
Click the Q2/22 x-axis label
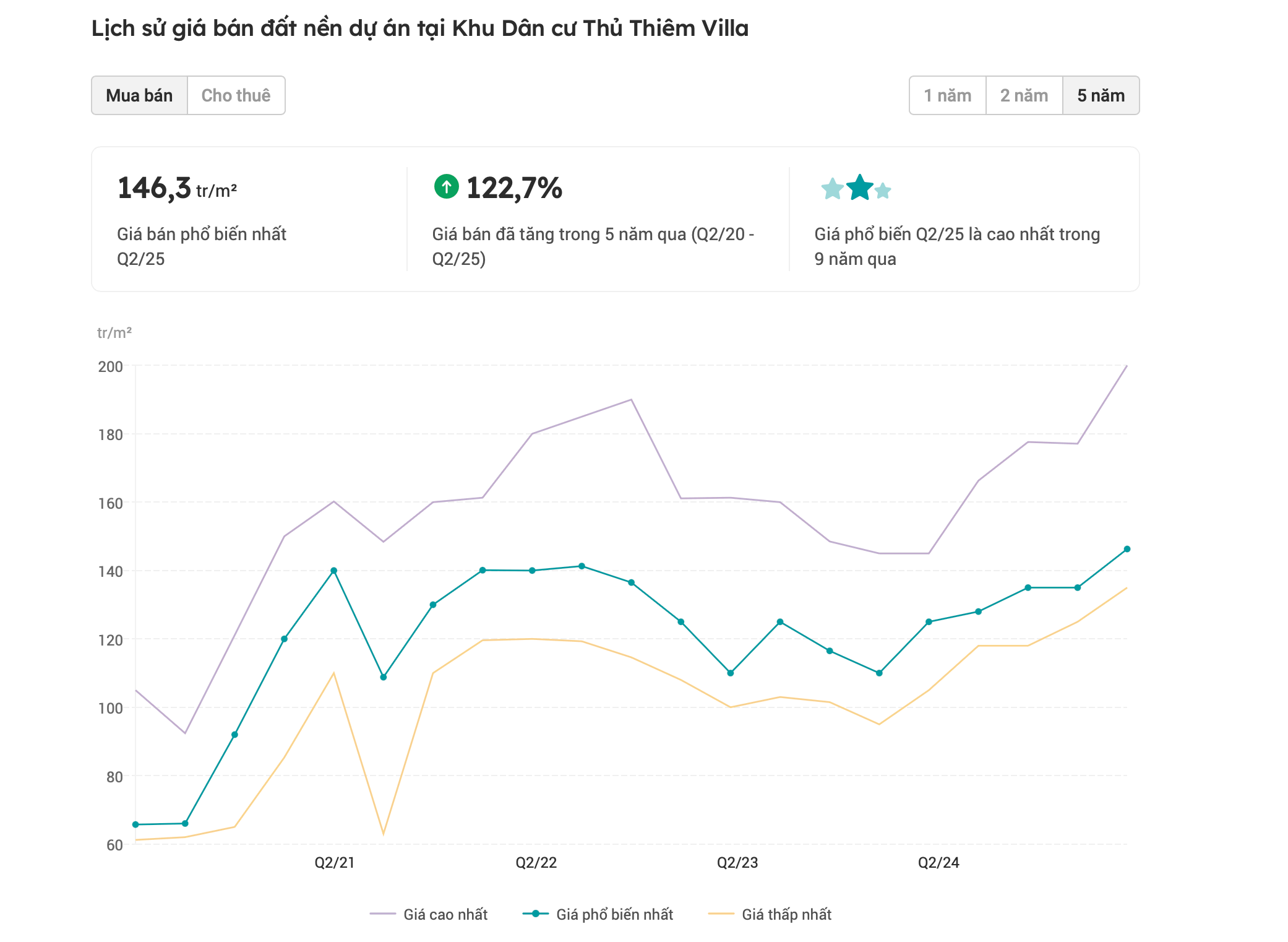pos(536,863)
